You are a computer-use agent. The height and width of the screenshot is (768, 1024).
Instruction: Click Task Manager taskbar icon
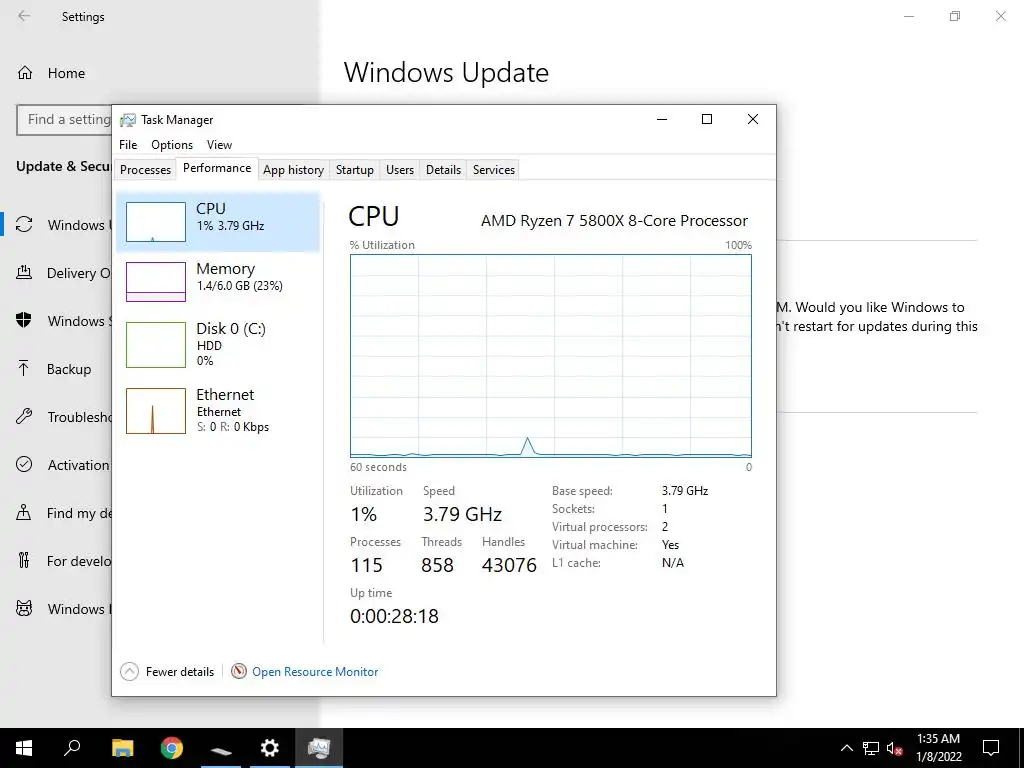(x=319, y=748)
